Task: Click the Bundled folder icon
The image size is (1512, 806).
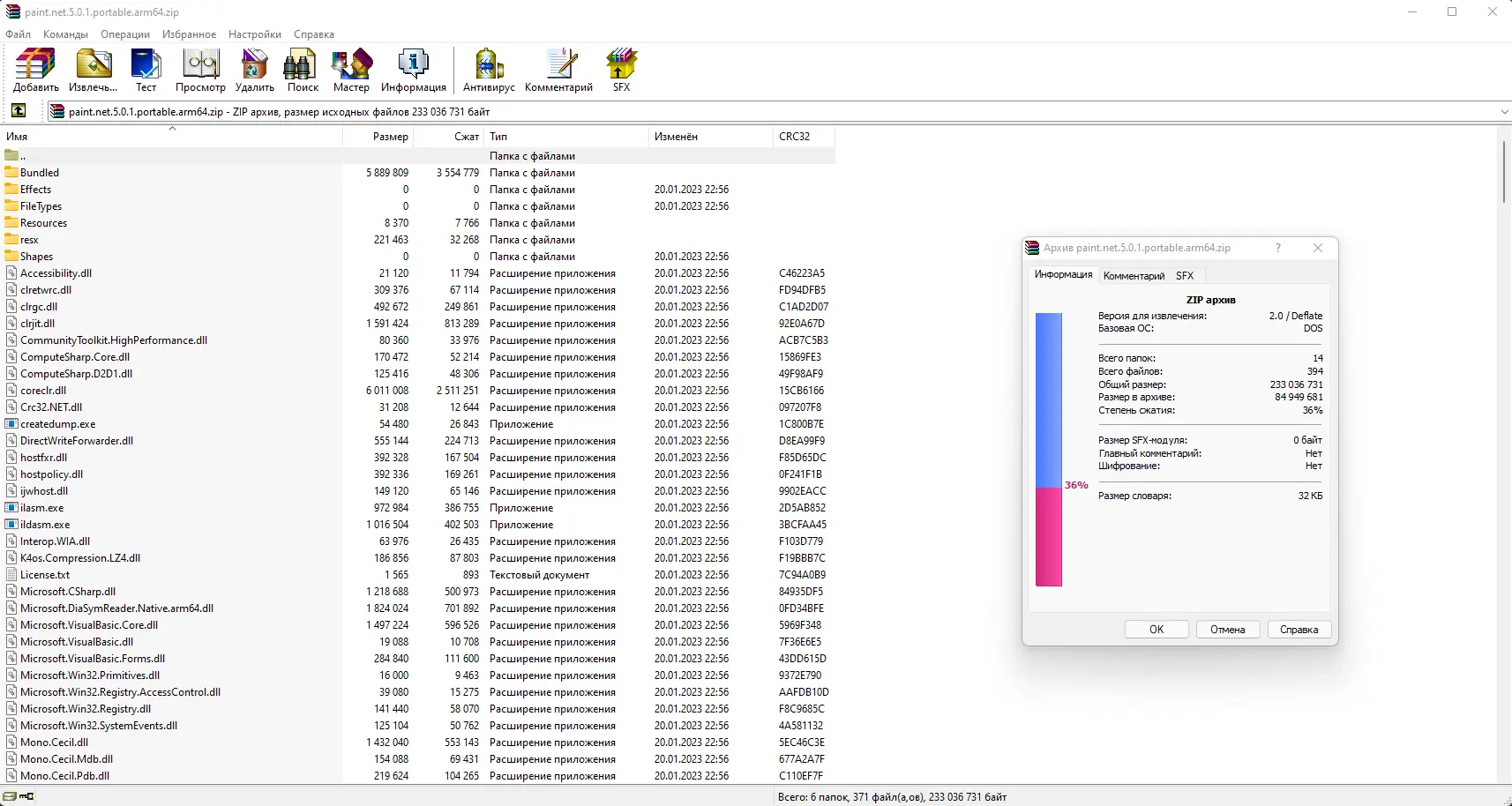Action: pyautogui.click(x=11, y=173)
